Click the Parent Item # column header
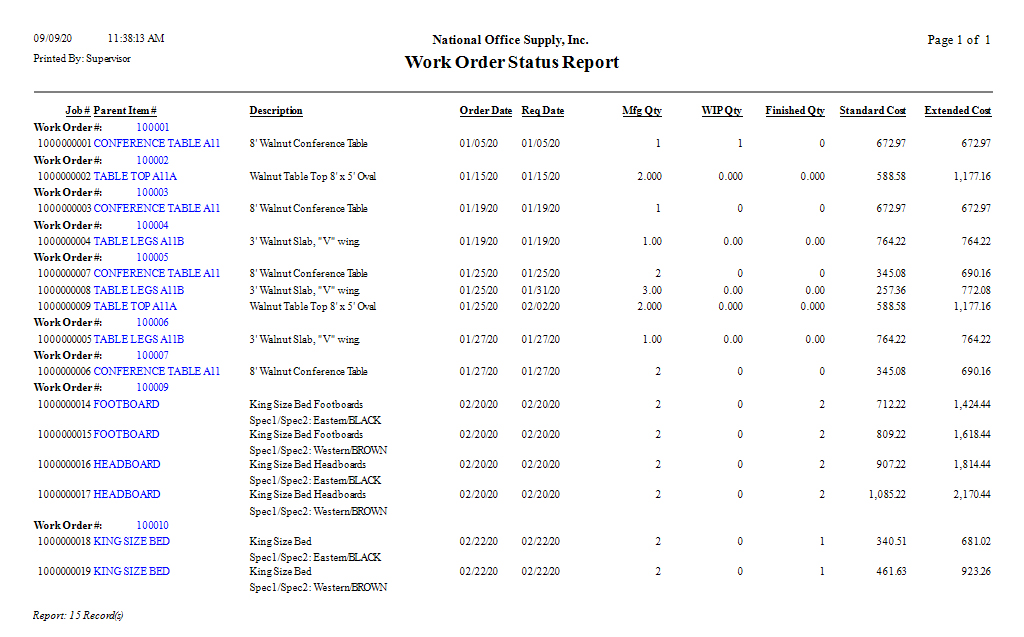The width and height of the screenshot is (1024, 637). tap(125, 111)
